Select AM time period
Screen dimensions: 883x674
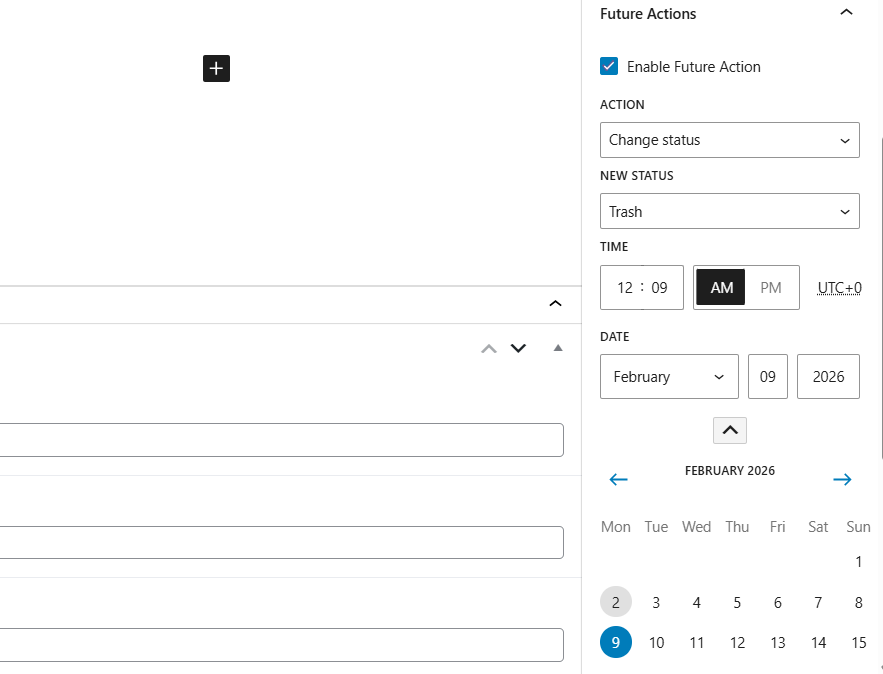pos(721,287)
